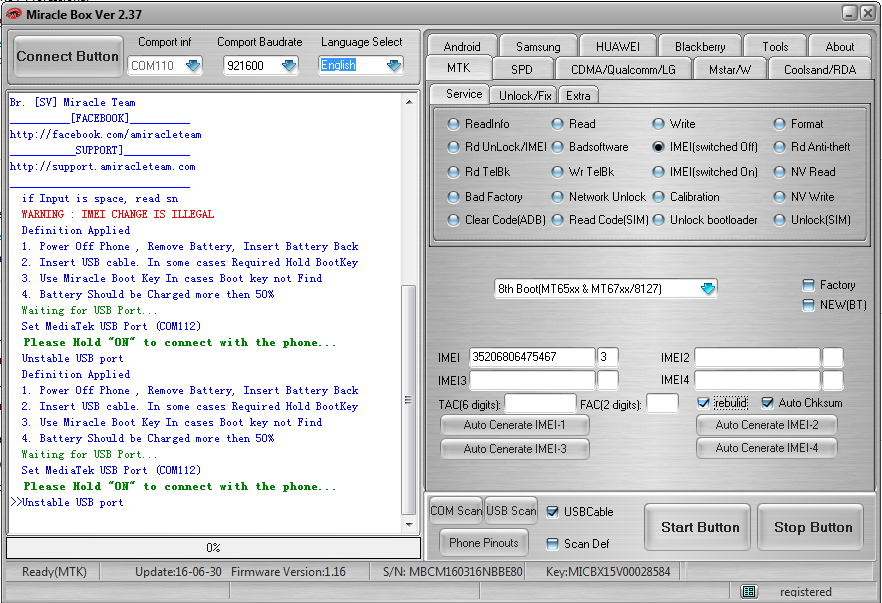This screenshot has height=603, width=882.
Task: Open the About tab
Action: click(x=839, y=47)
